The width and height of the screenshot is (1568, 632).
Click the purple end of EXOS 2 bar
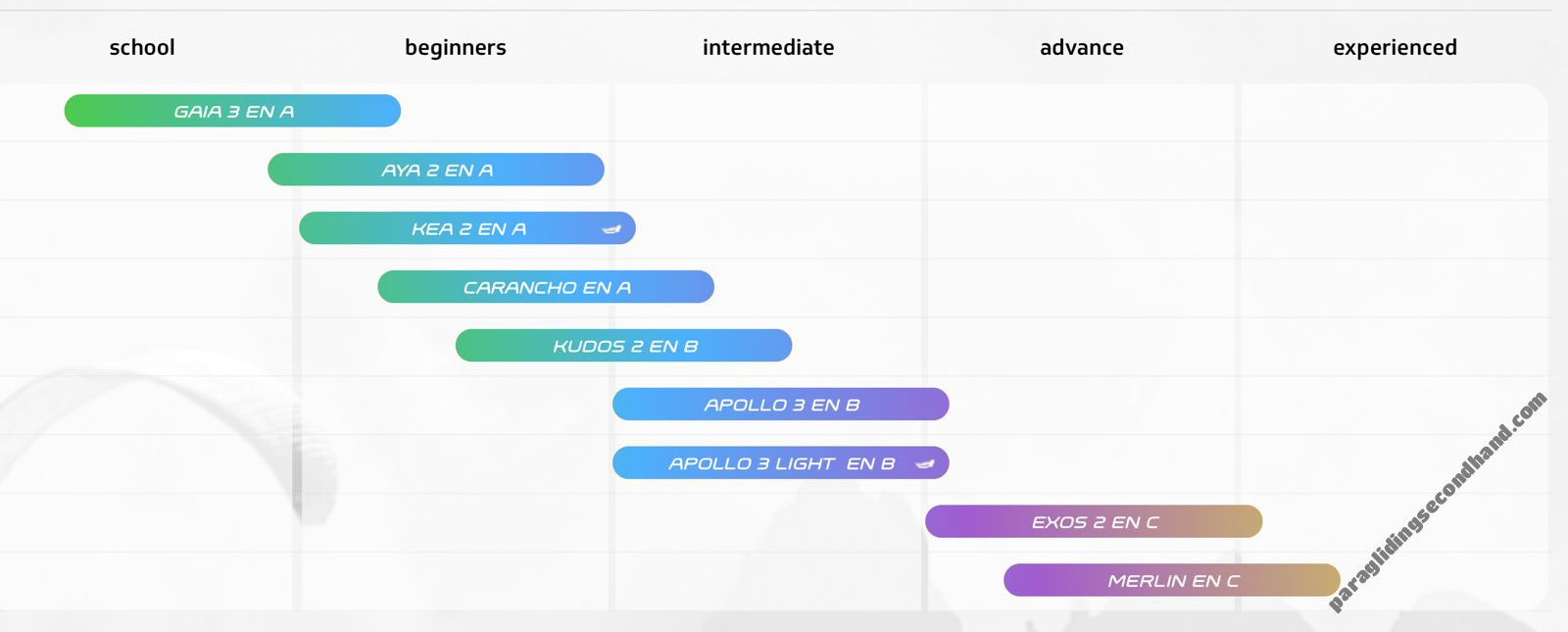(945, 522)
